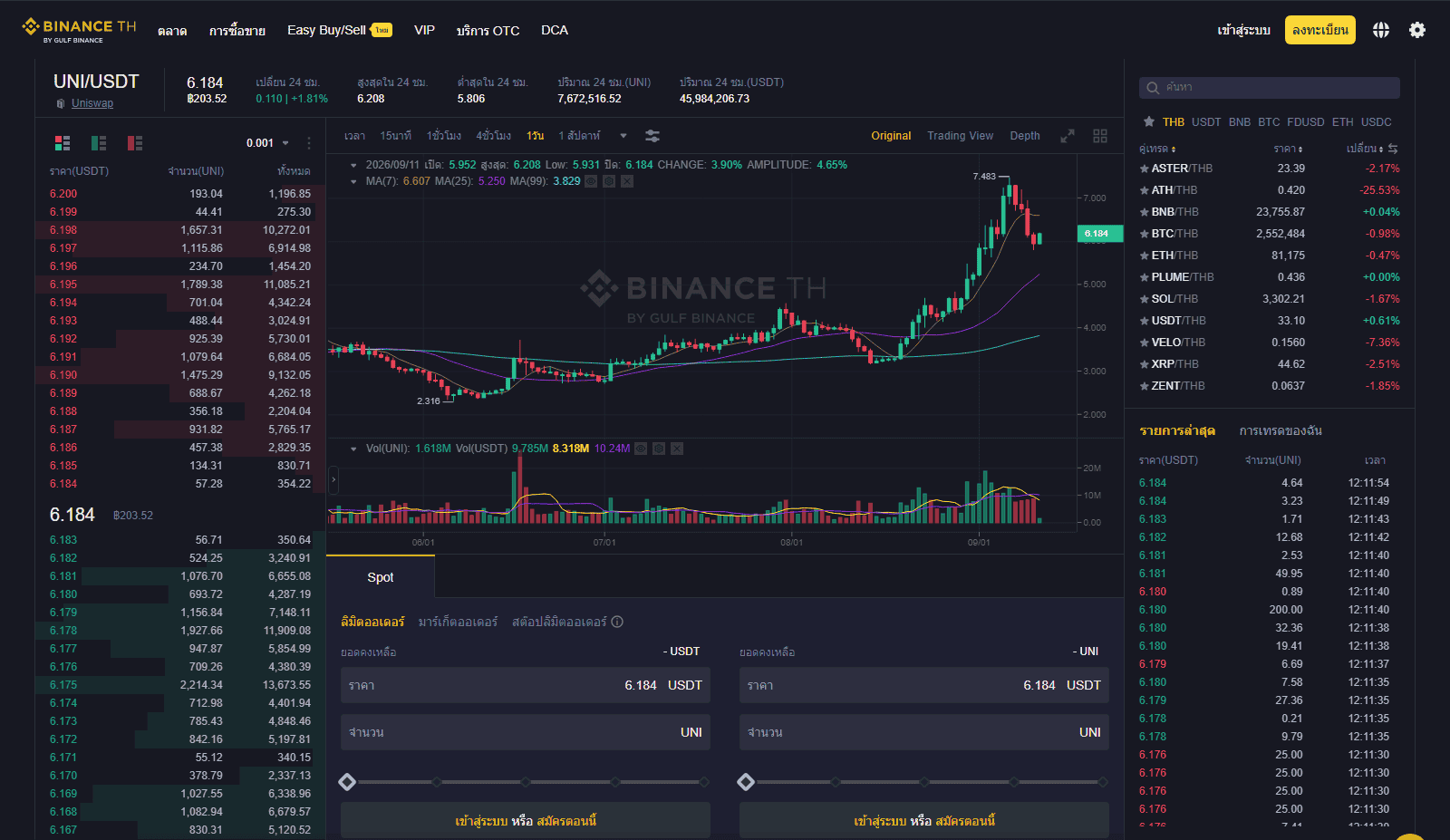Screen dimensions: 1450x840
Task: Click the เข้าสู่ระบบ login link in header
Action: (x=1243, y=30)
